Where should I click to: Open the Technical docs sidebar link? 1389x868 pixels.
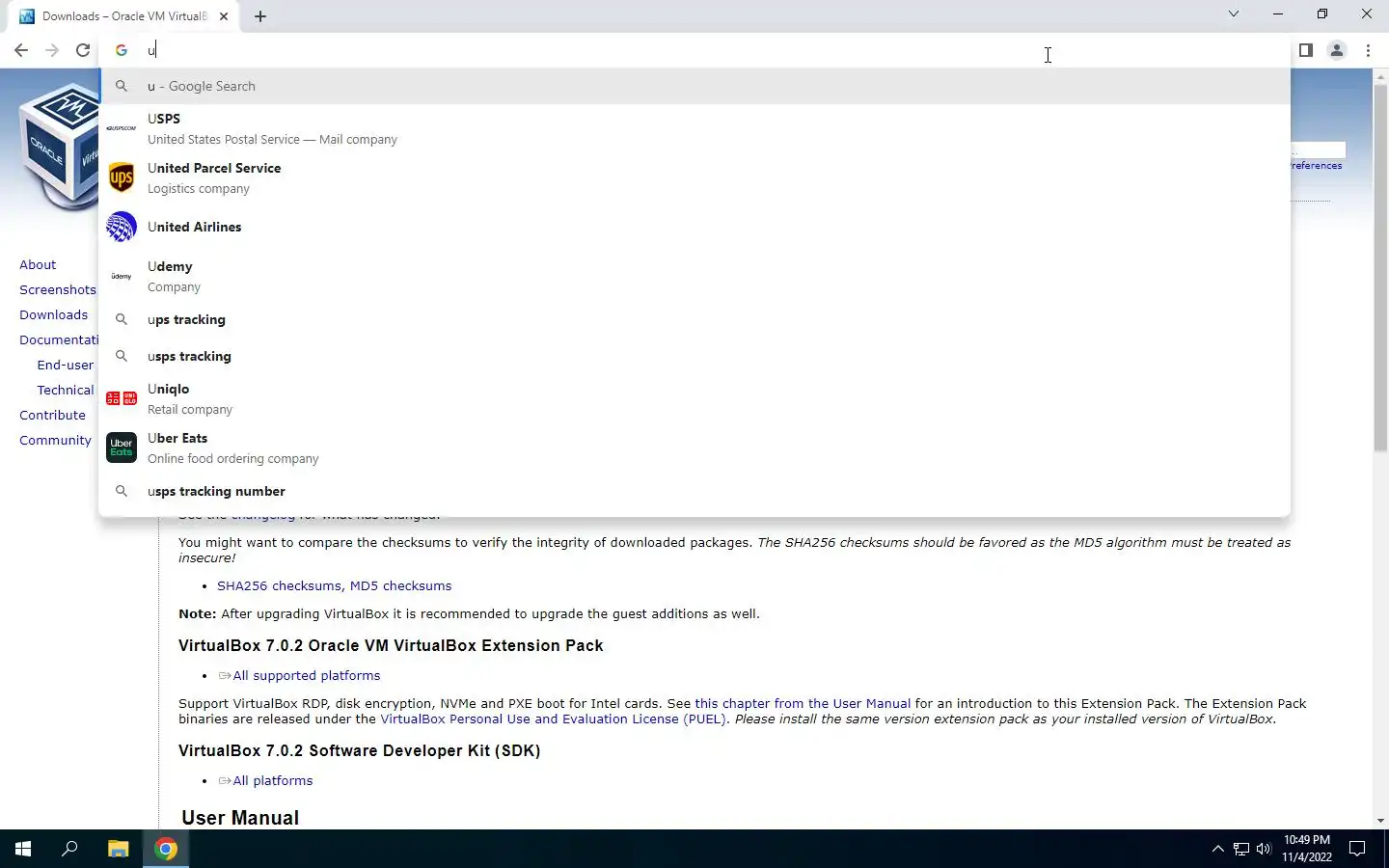point(66,390)
